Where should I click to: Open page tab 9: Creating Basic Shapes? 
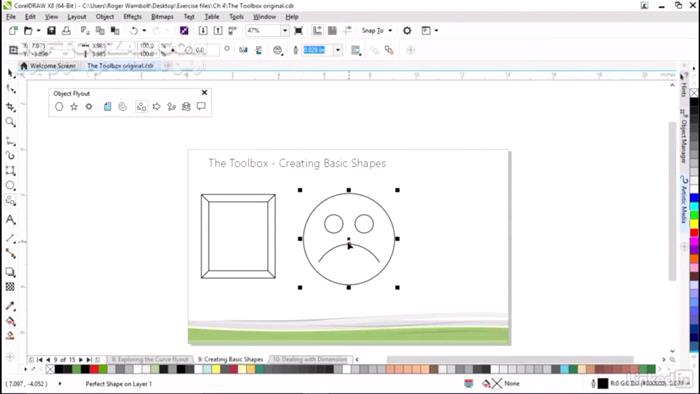230,359
